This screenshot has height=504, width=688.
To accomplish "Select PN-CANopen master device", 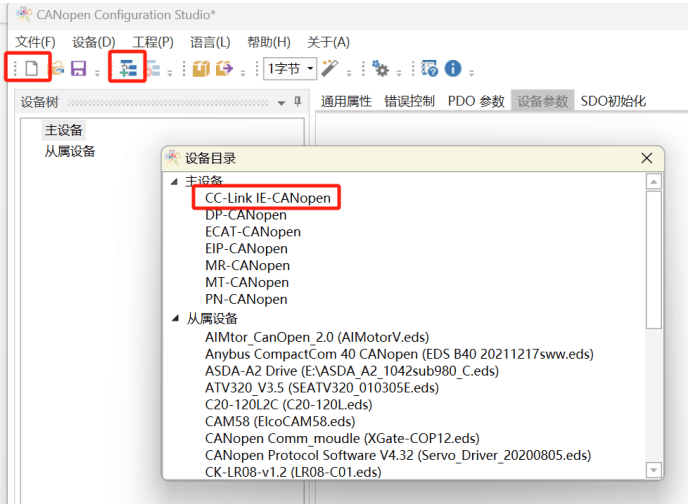I will (246, 299).
